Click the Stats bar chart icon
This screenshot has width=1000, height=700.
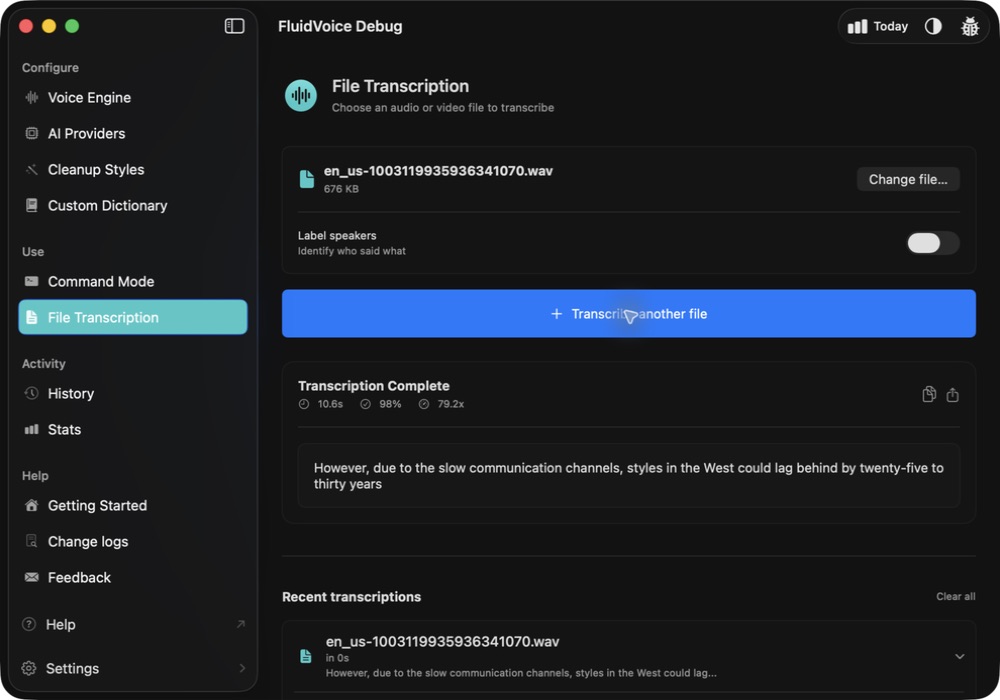(31, 429)
